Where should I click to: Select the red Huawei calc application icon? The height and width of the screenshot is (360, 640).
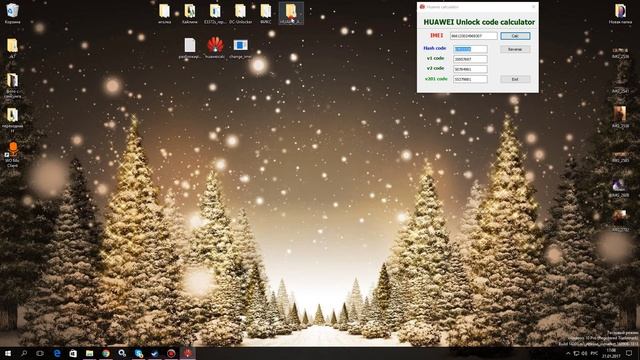point(215,48)
